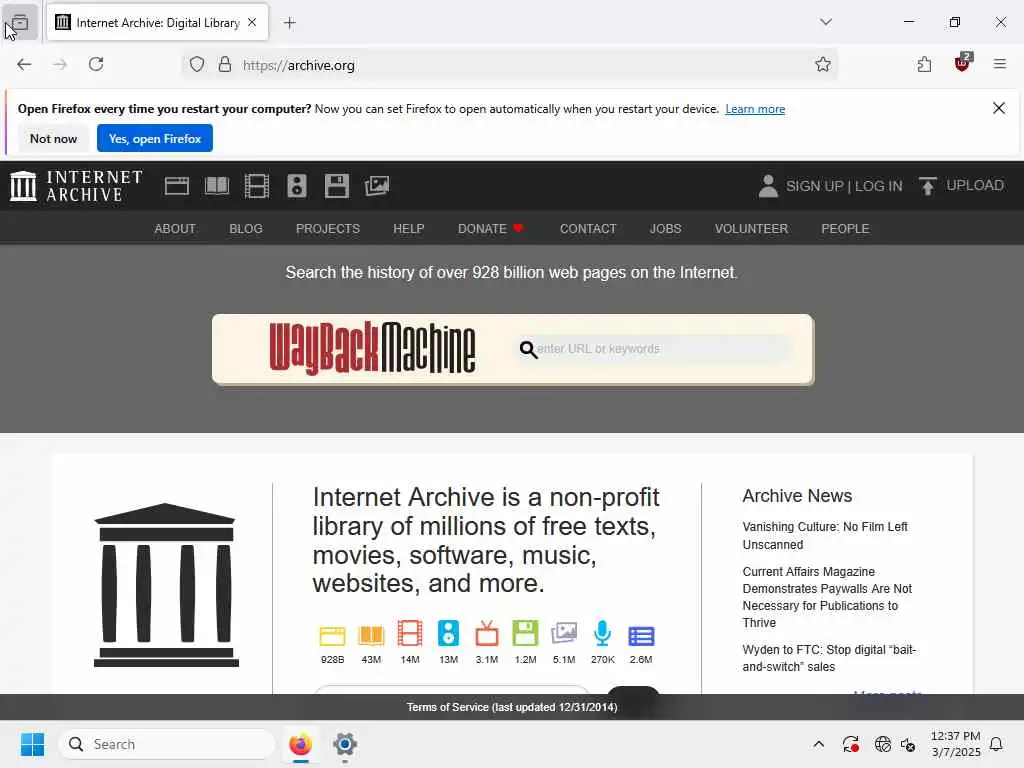Open the PROJECTS menu item
This screenshot has height=768, width=1024.
tap(328, 229)
